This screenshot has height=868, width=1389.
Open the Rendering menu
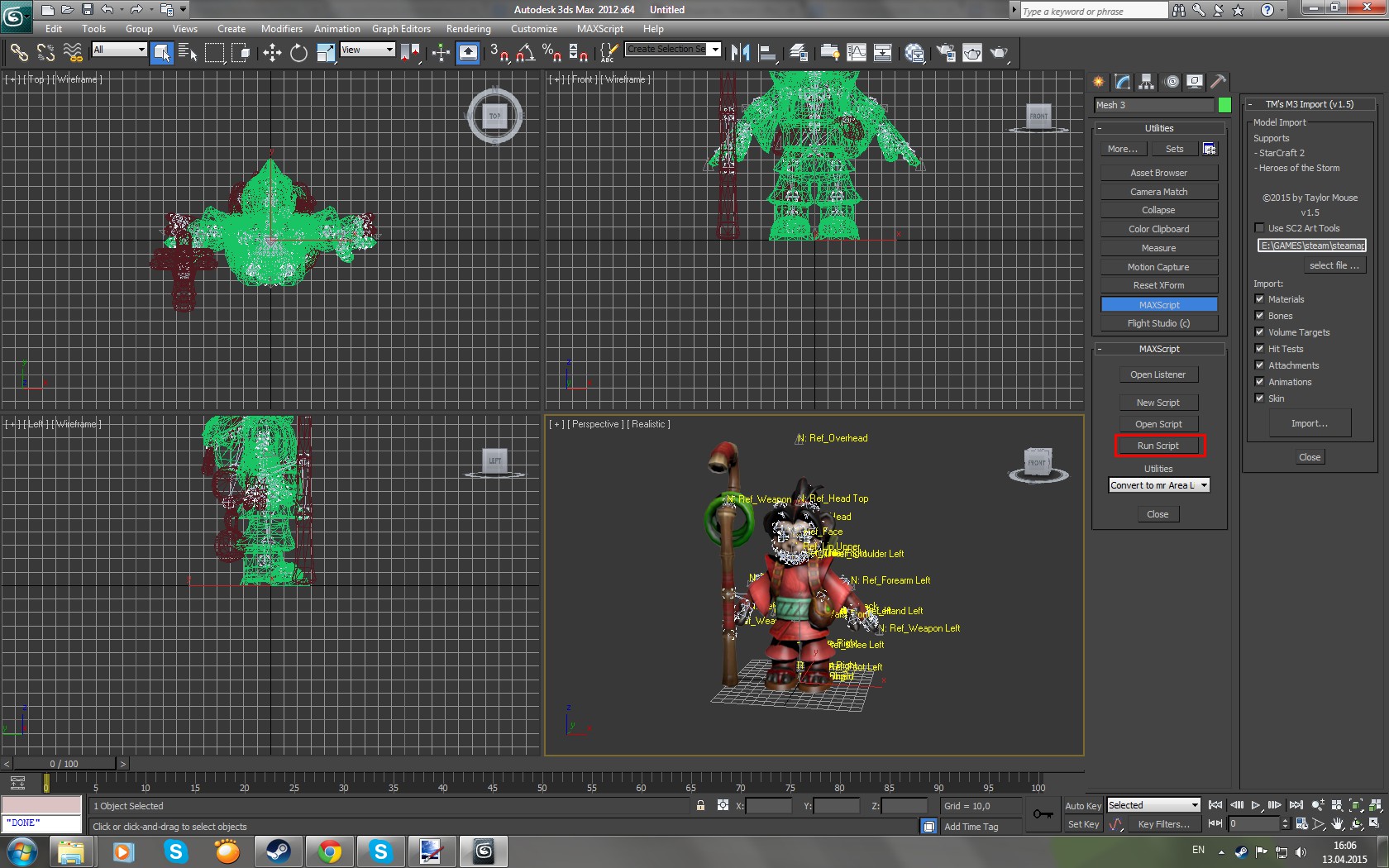(x=468, y=29)
